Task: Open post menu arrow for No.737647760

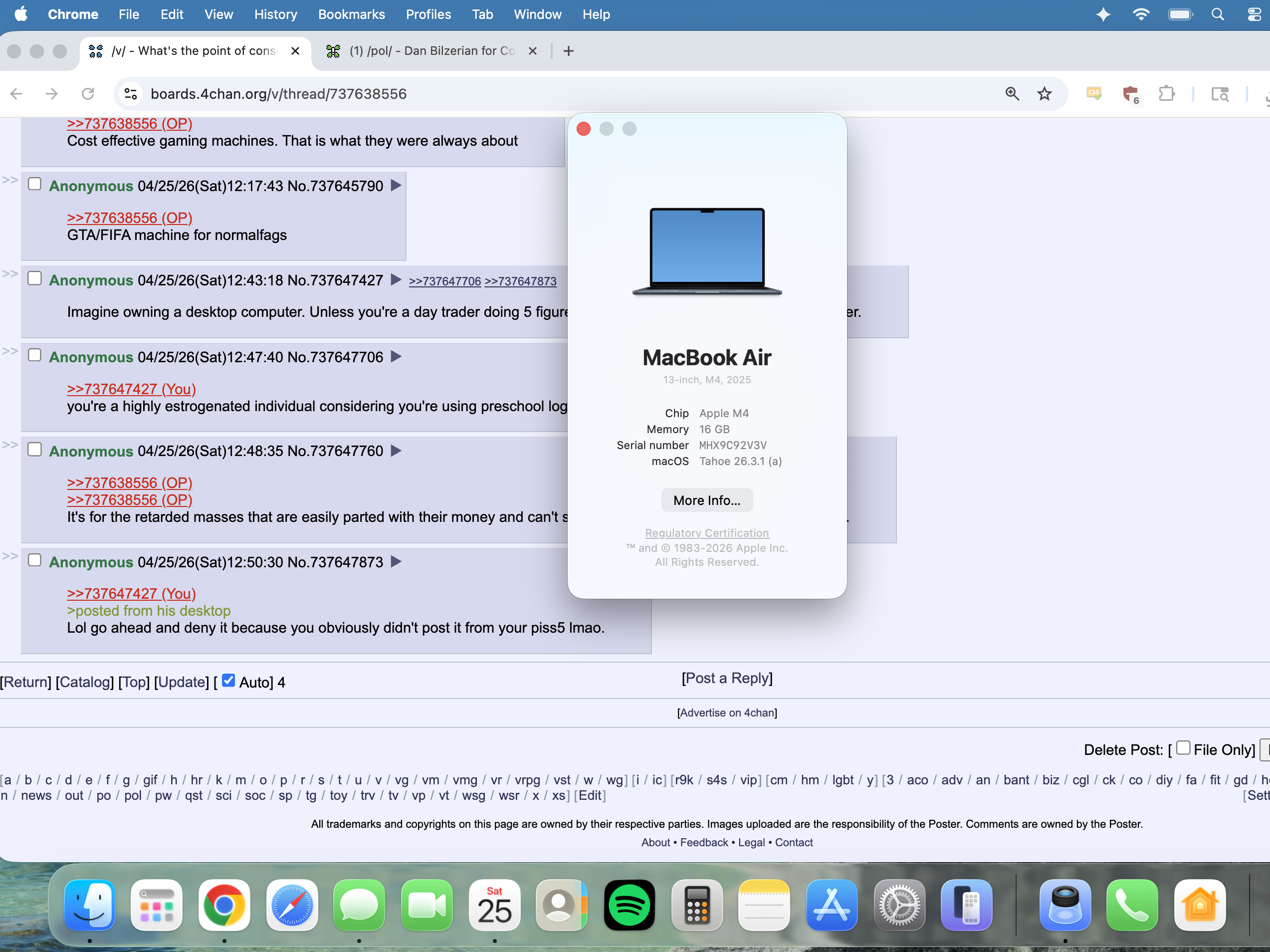Action: tap(396, 451)
